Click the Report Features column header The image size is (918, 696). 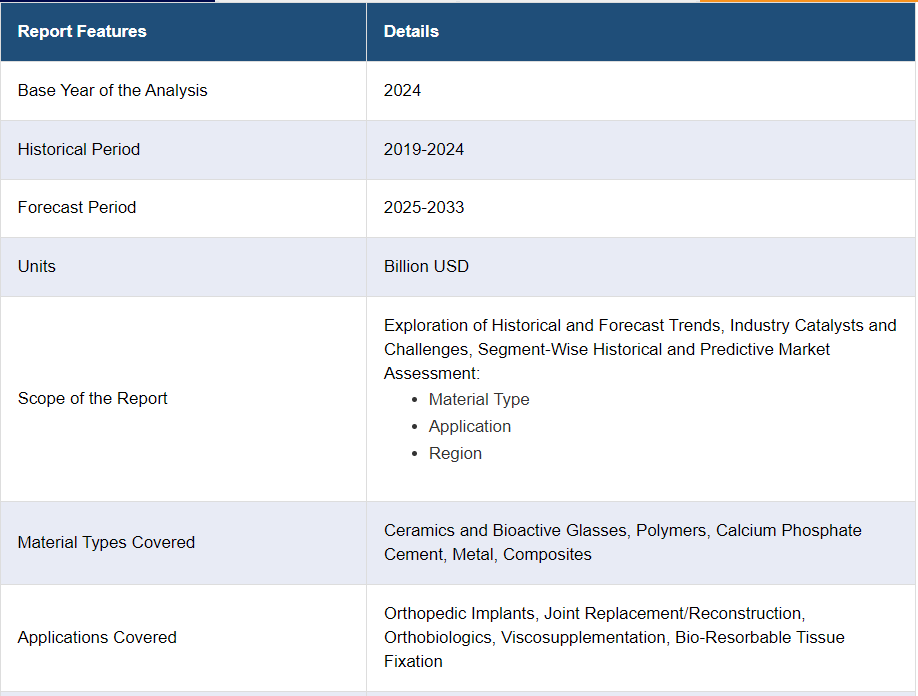(x=82, y=31)
